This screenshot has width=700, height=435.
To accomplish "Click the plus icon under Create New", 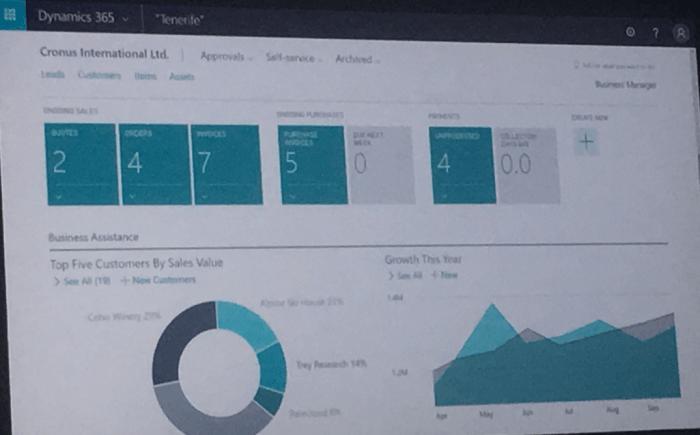I will 587,142.
